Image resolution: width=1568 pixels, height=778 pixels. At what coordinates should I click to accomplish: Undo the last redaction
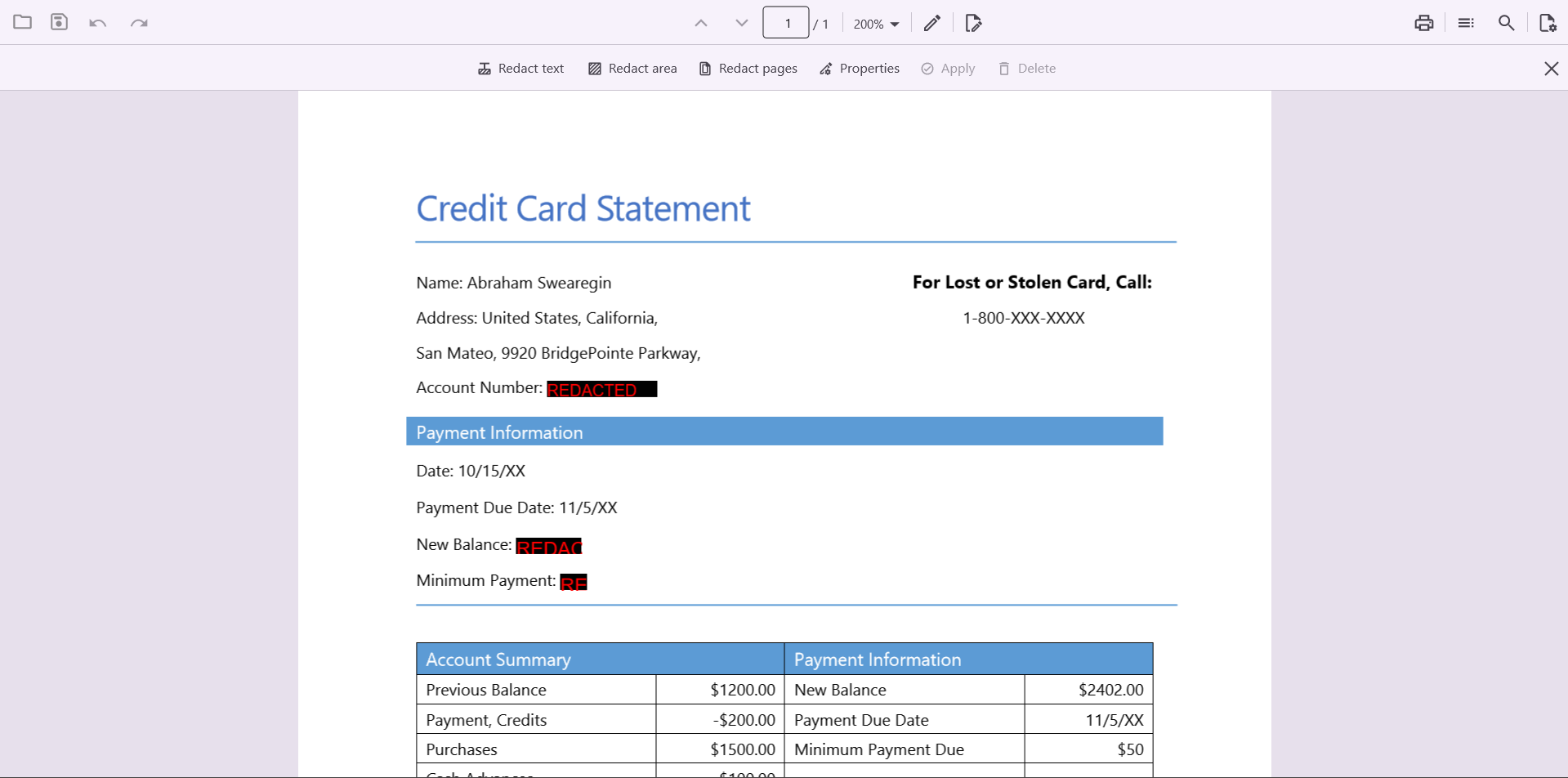[x=97, y=23]
